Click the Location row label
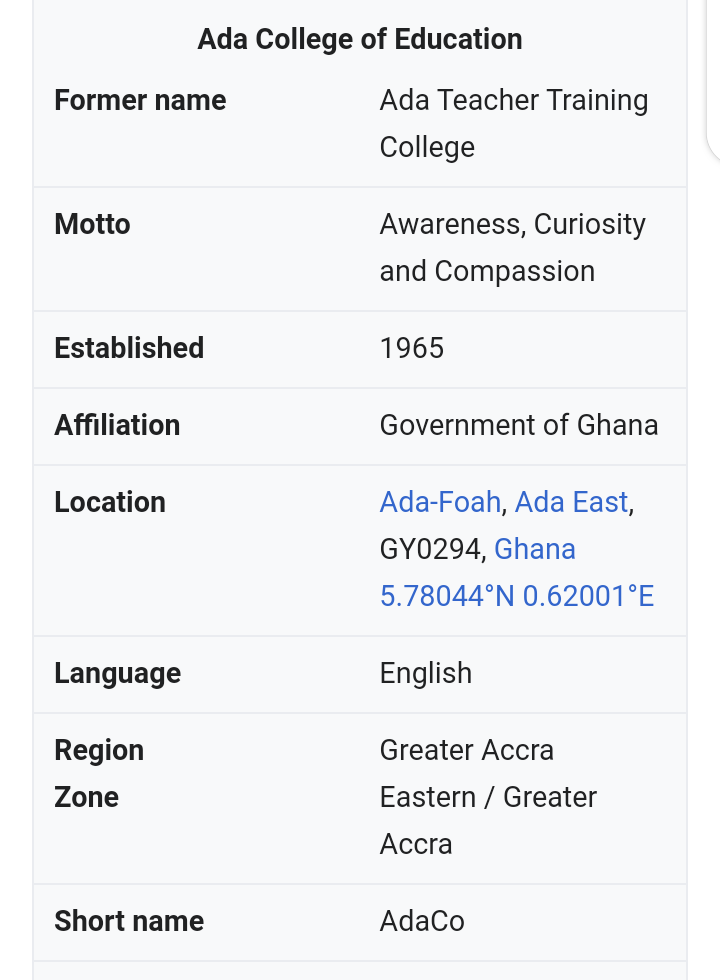 point(110,502)
